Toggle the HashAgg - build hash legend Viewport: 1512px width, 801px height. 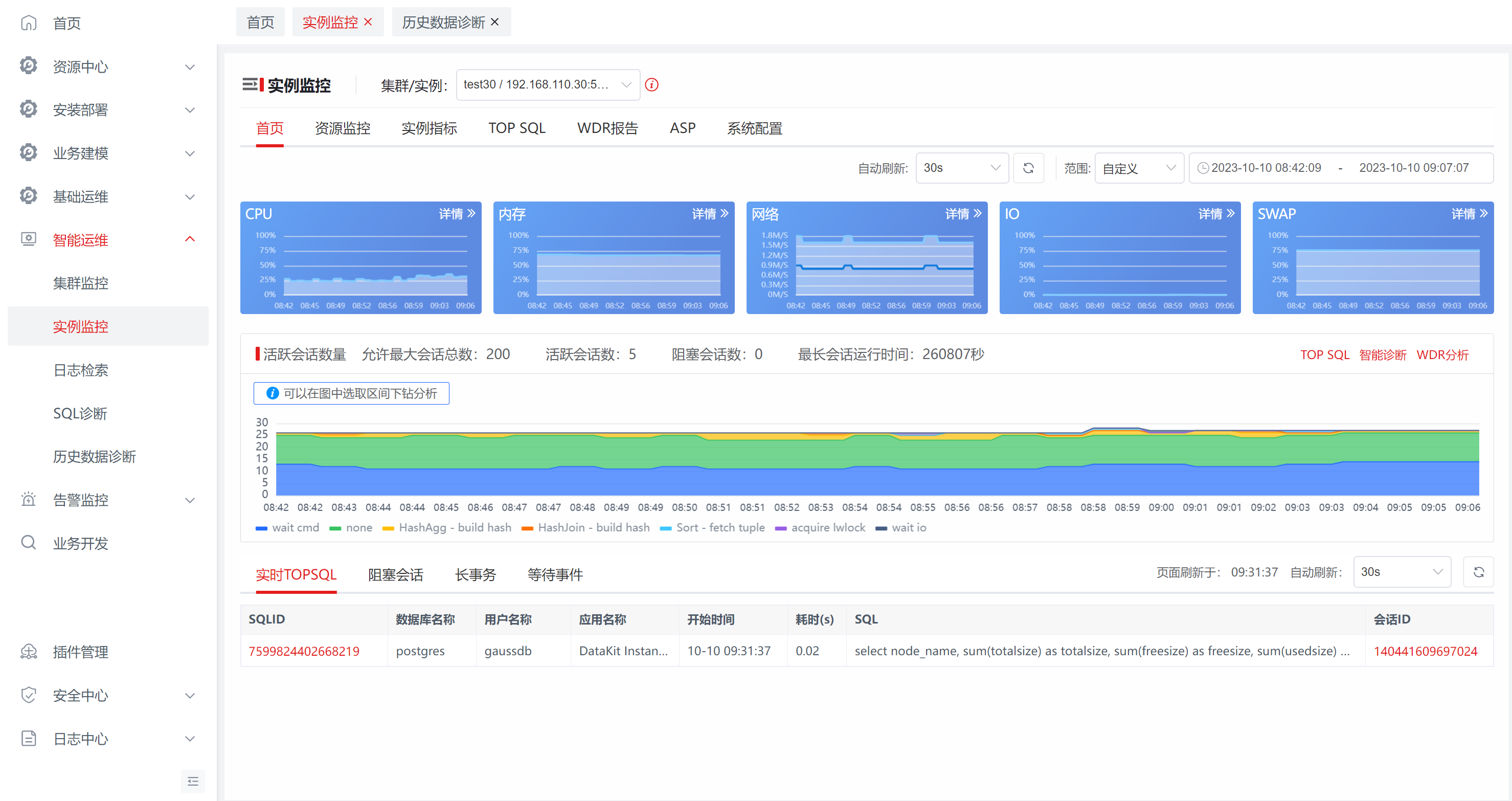point(446,527)
